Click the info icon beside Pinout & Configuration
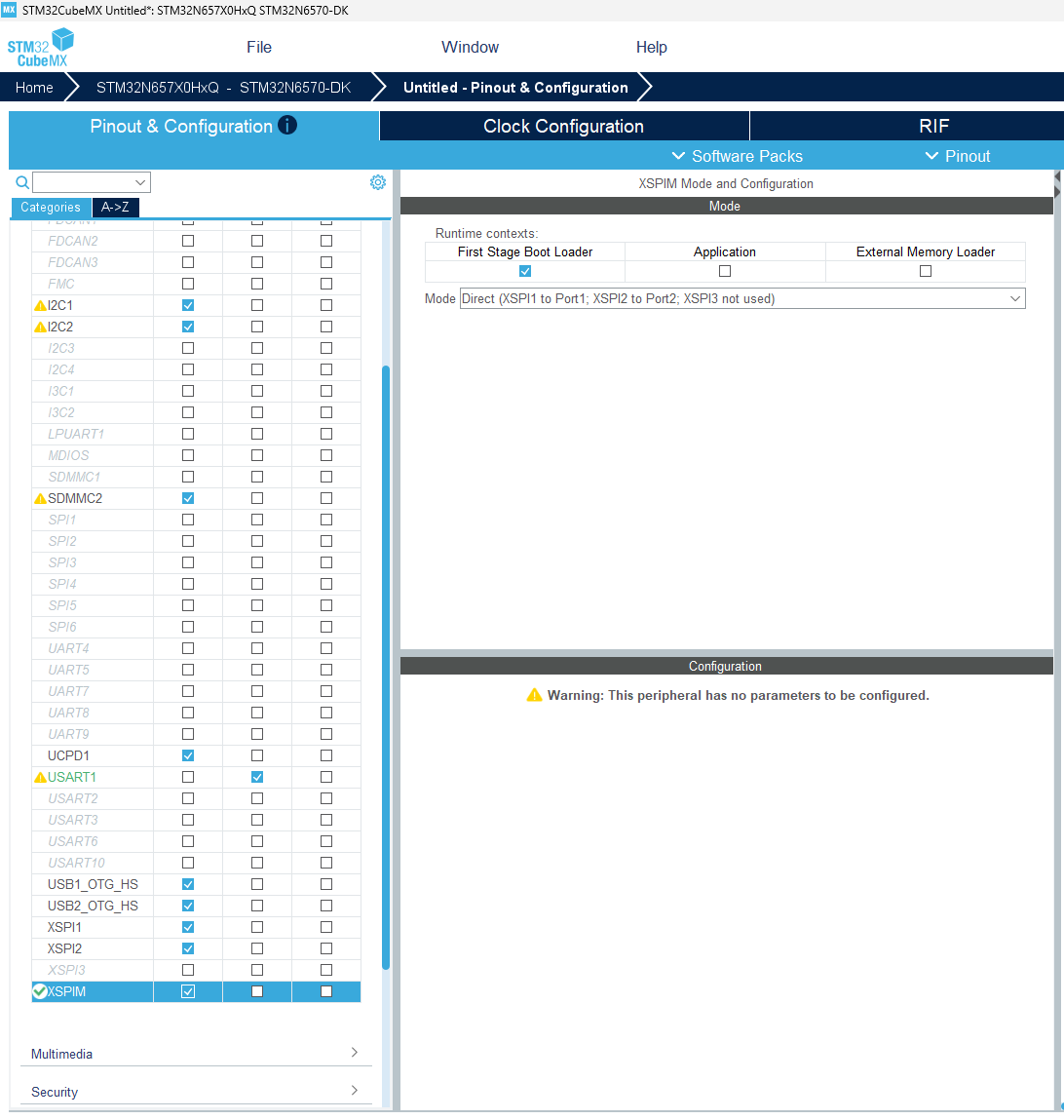 (287, 125)
